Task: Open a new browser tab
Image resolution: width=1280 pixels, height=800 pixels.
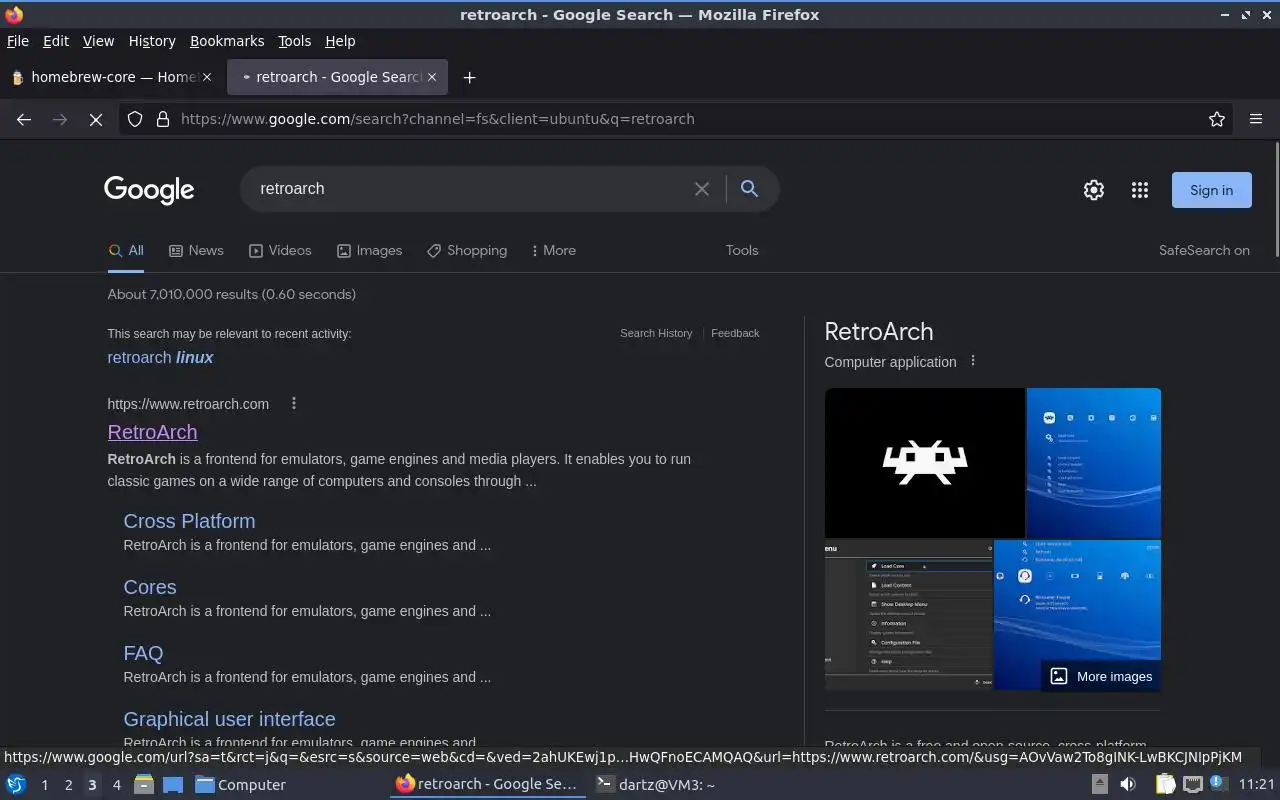Action: (469, 77)
